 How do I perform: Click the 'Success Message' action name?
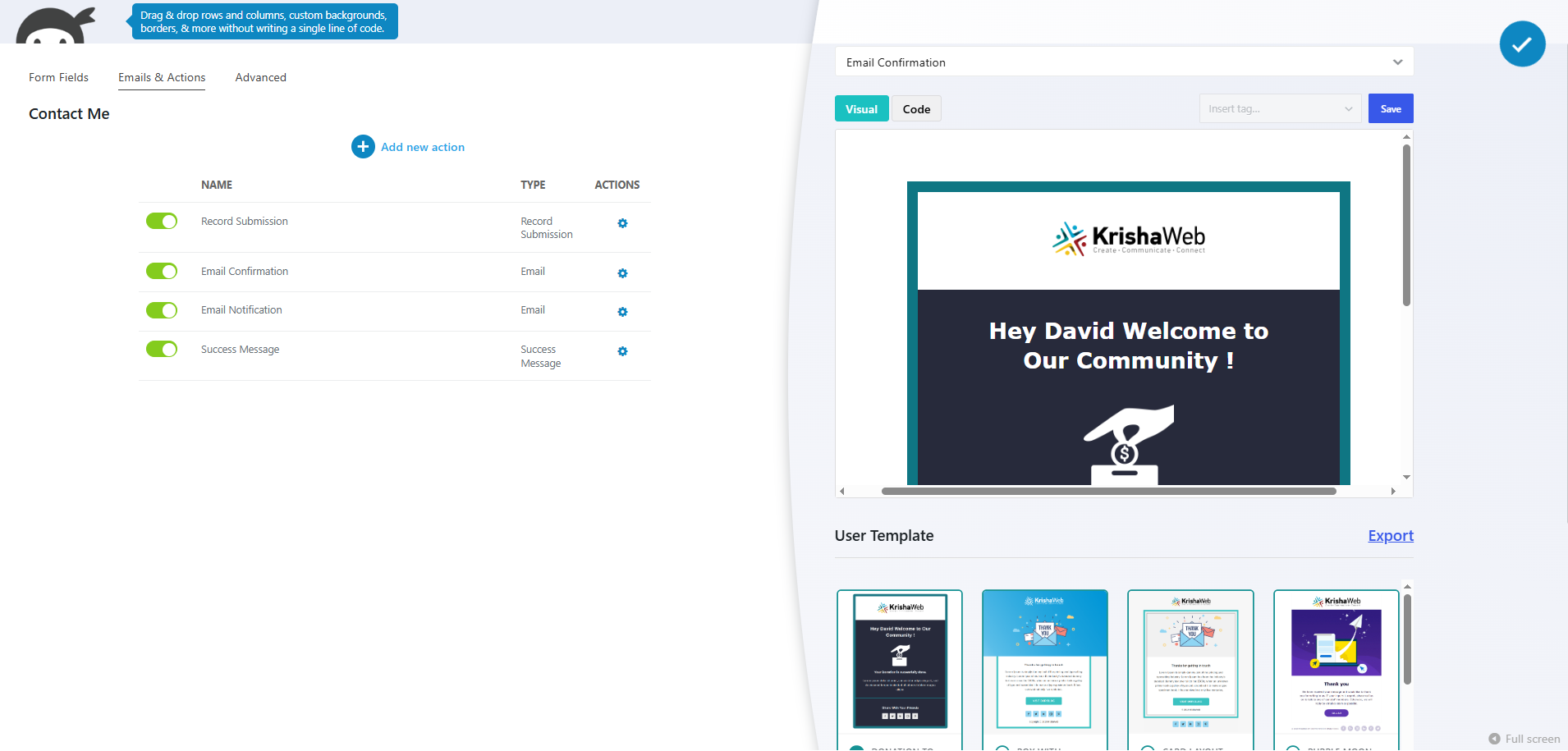[x=240, y=350]
